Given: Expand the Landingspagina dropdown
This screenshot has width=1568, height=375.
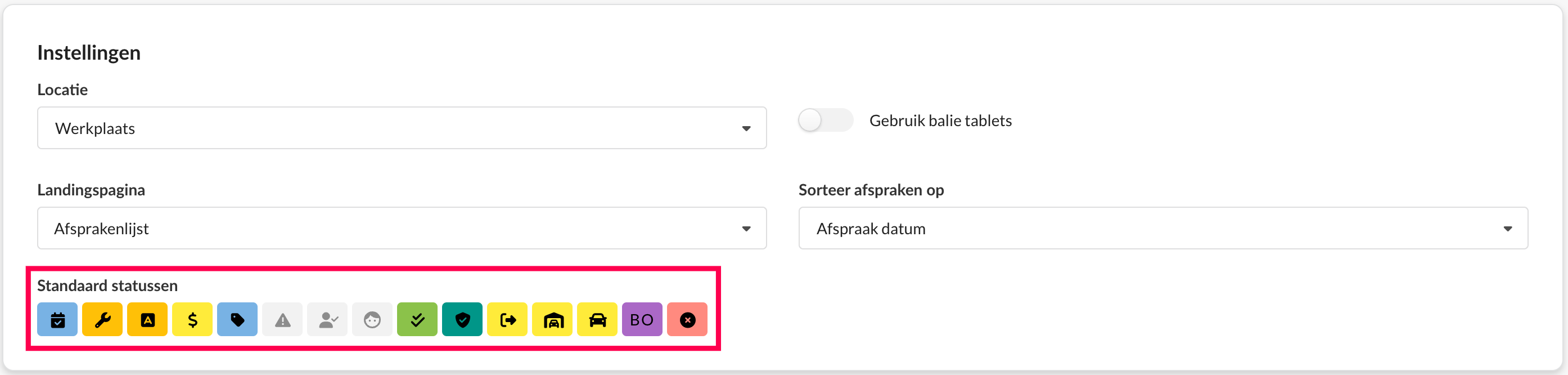Looking at the screenshot, I should point(402,229).
